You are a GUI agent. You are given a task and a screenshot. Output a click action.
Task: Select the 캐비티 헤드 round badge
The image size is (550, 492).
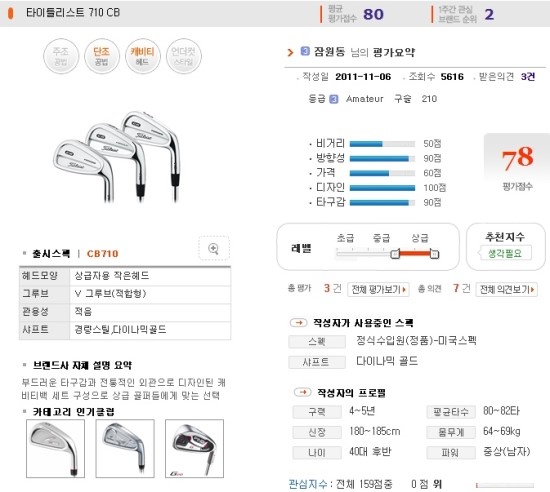tap(142, 56)
